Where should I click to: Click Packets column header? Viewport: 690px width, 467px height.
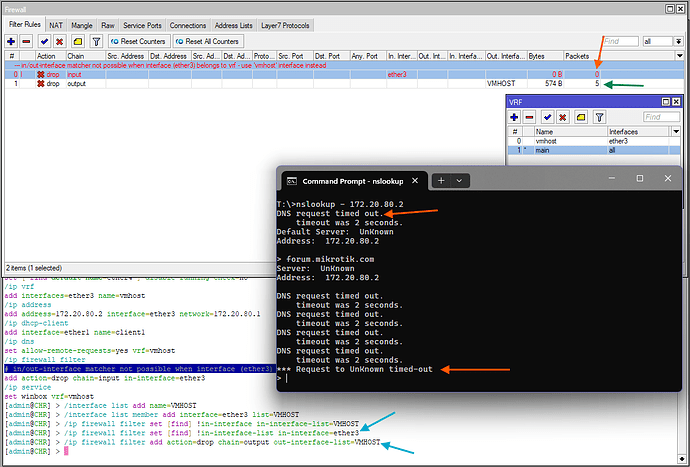tap(582, 56)
